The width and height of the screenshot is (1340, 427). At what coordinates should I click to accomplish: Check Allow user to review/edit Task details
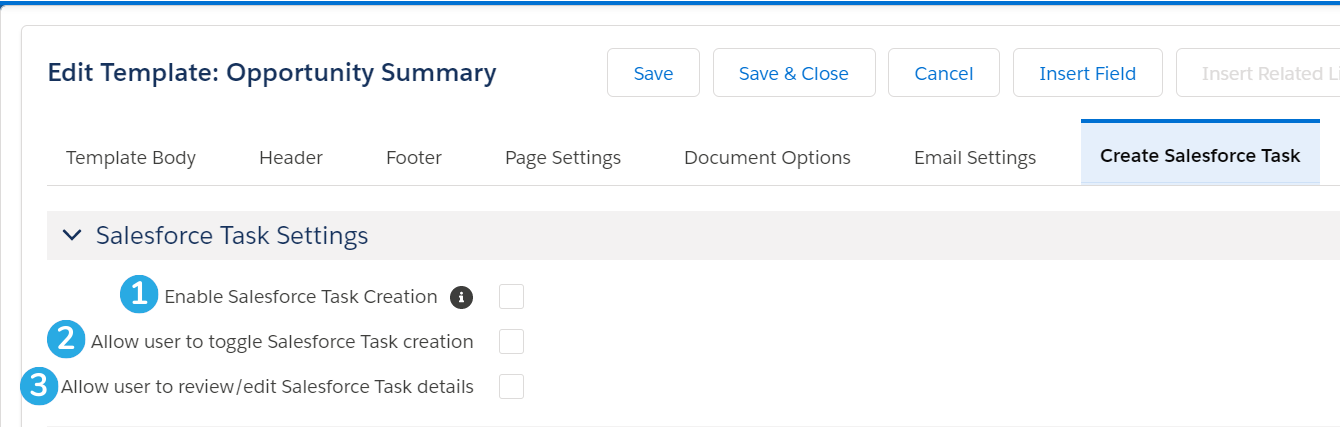(x=511, y=386)
